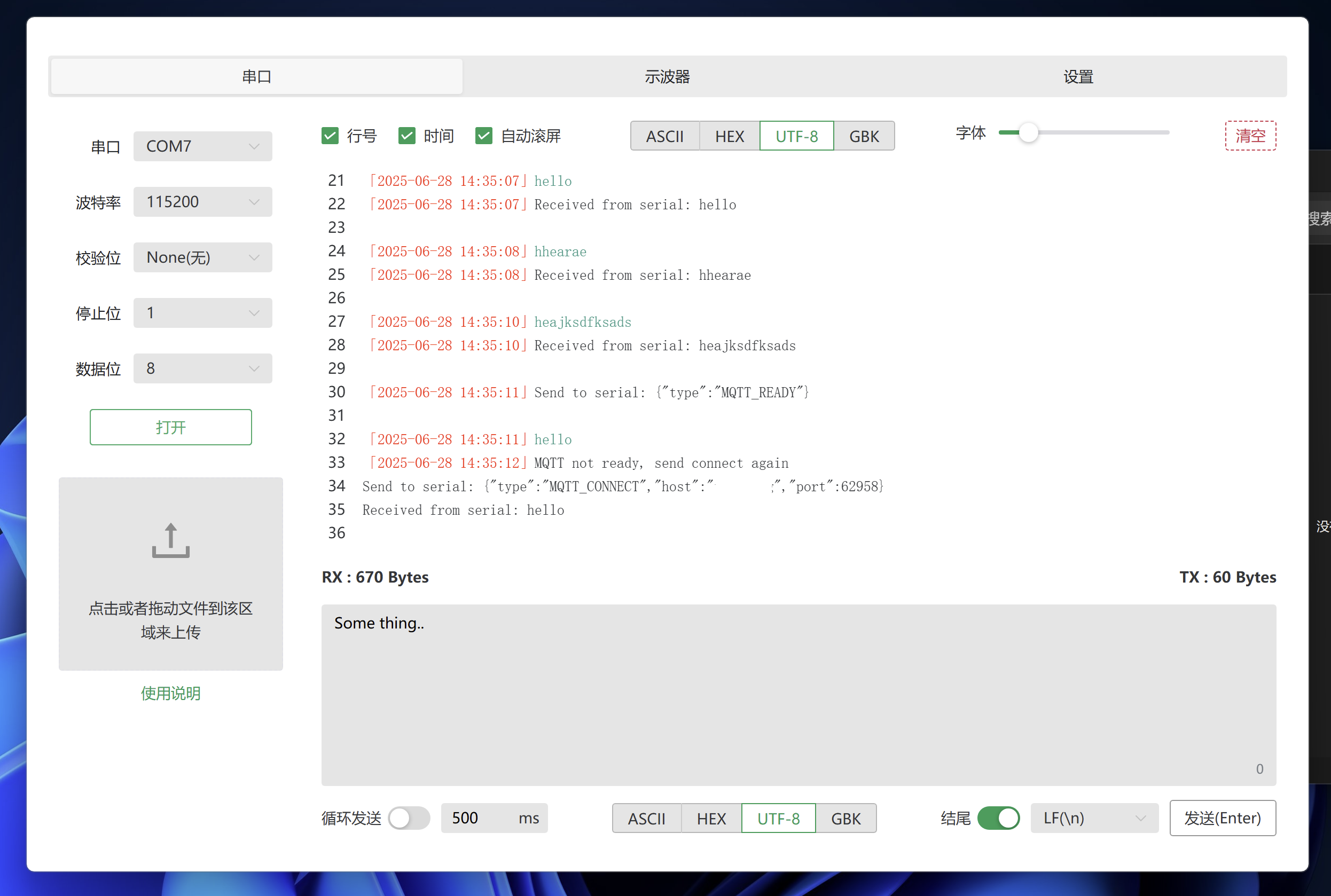Click 打开 to open the serial port
The image size is (1331, 896).
tap(170, 427)
